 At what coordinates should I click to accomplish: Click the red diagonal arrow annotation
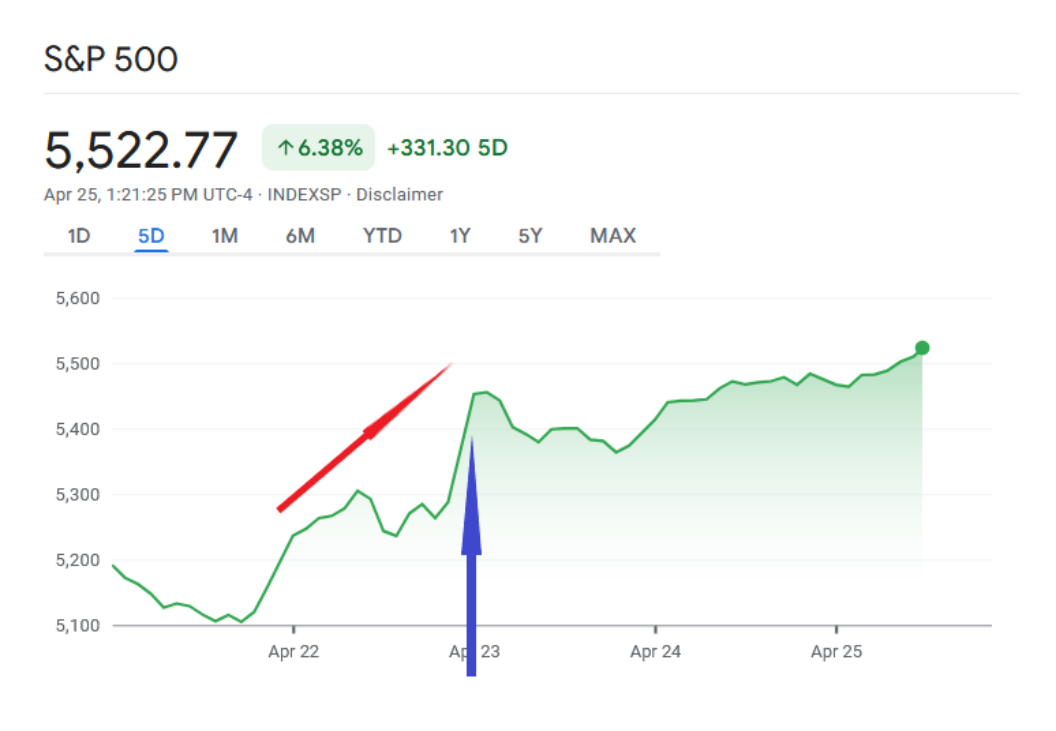coord(365,436)
